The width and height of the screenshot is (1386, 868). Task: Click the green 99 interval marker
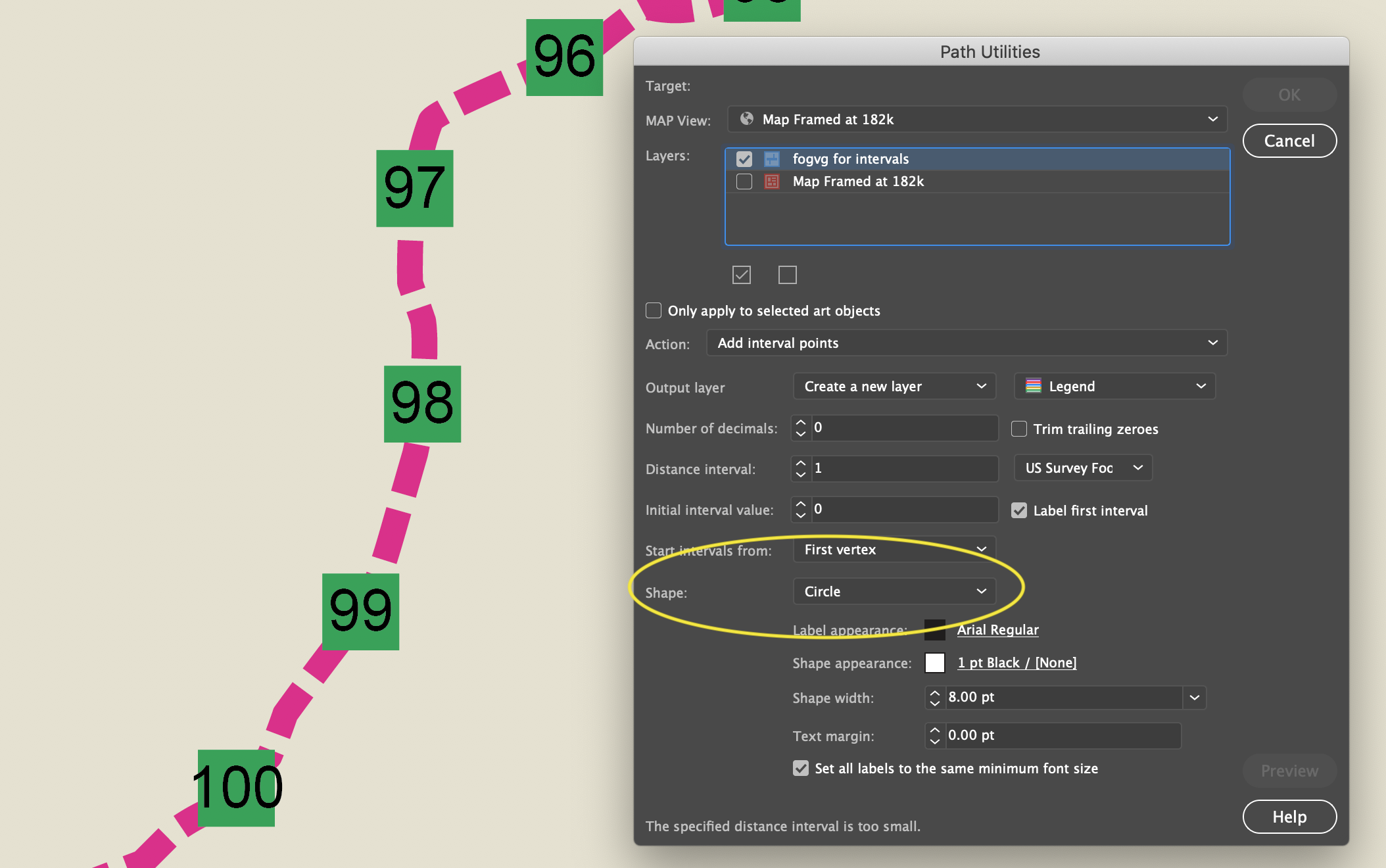pyautogui.click(x=361, y=612)
